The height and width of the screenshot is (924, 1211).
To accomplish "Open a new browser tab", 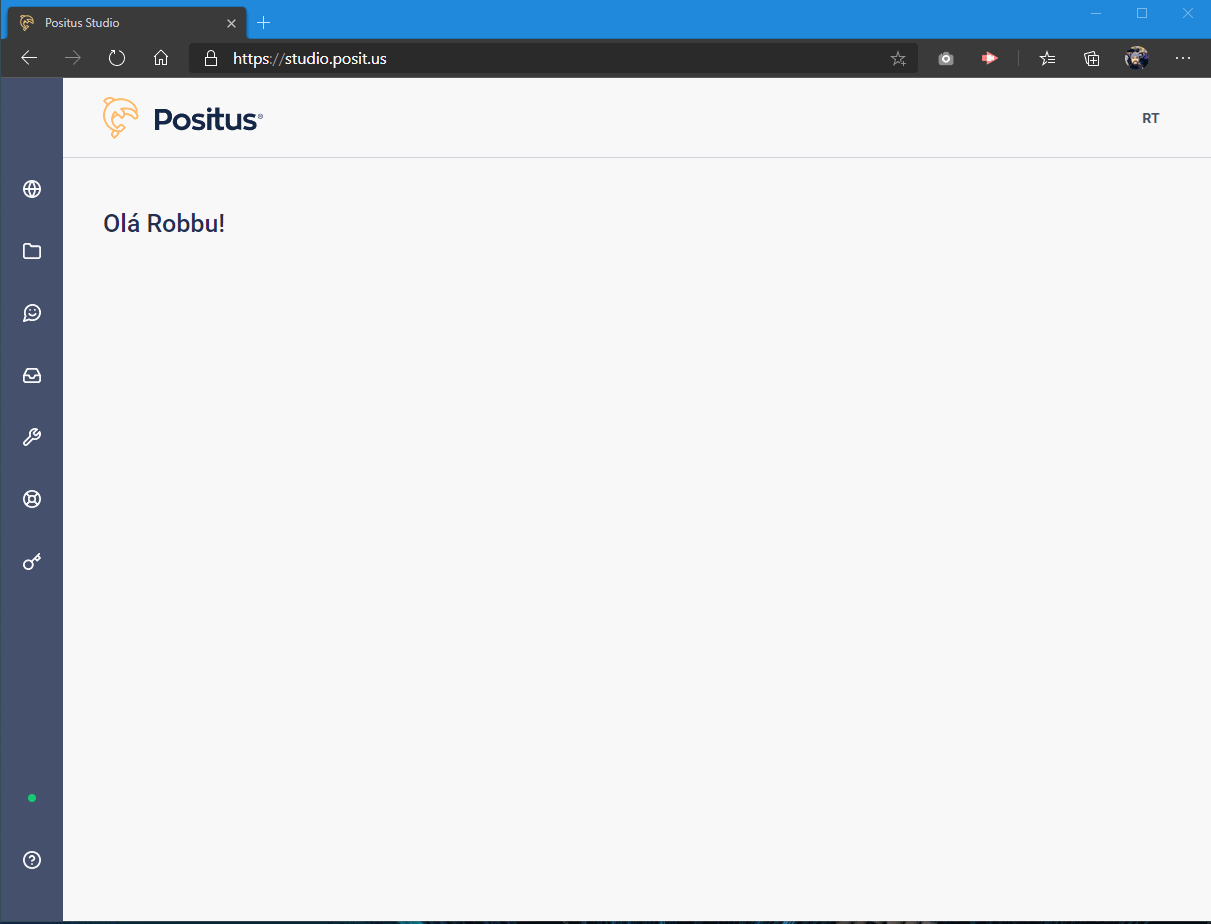I will (x=264, y=23).
